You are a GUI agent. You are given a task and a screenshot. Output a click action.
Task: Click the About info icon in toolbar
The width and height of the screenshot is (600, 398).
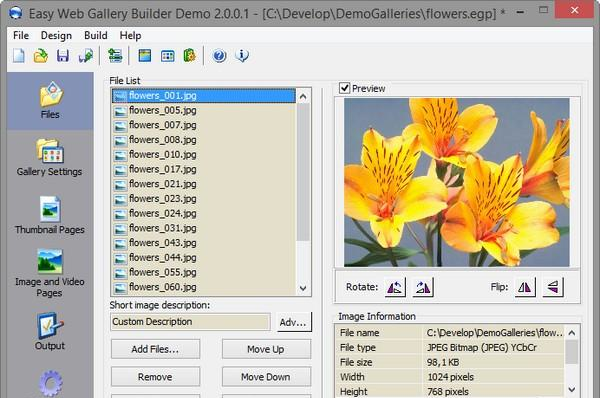pos(242,56)
